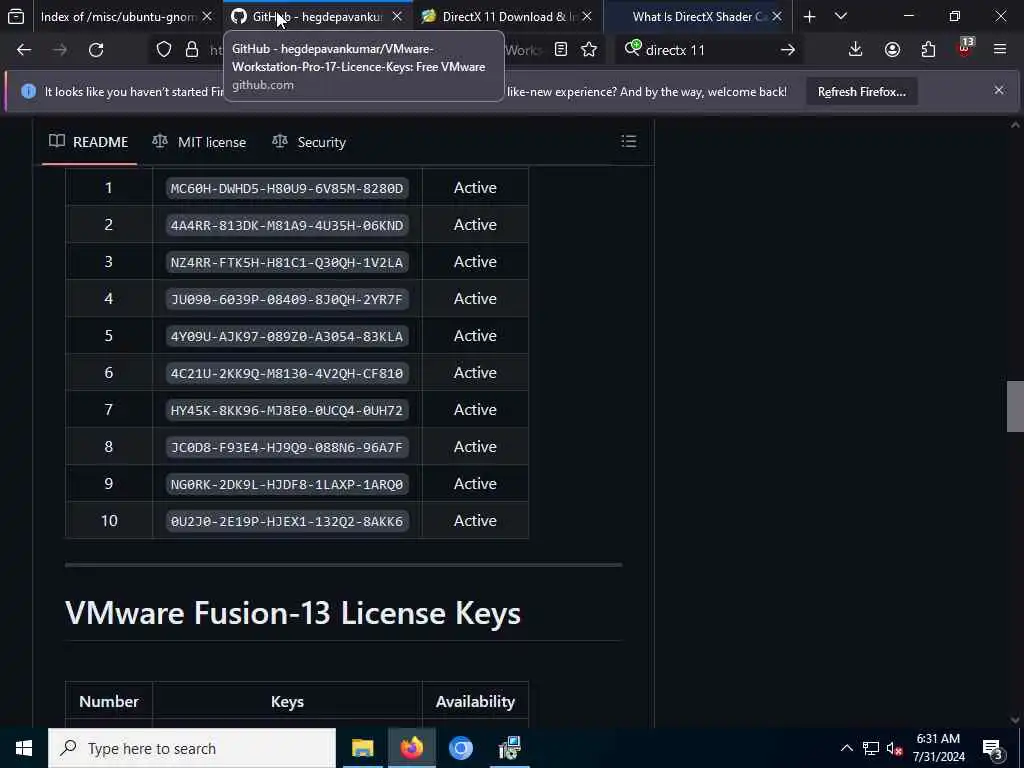This screenshot has height=768, width=1024.
Task: Close the What Is DirectX Shader tab
Action: 777,17
